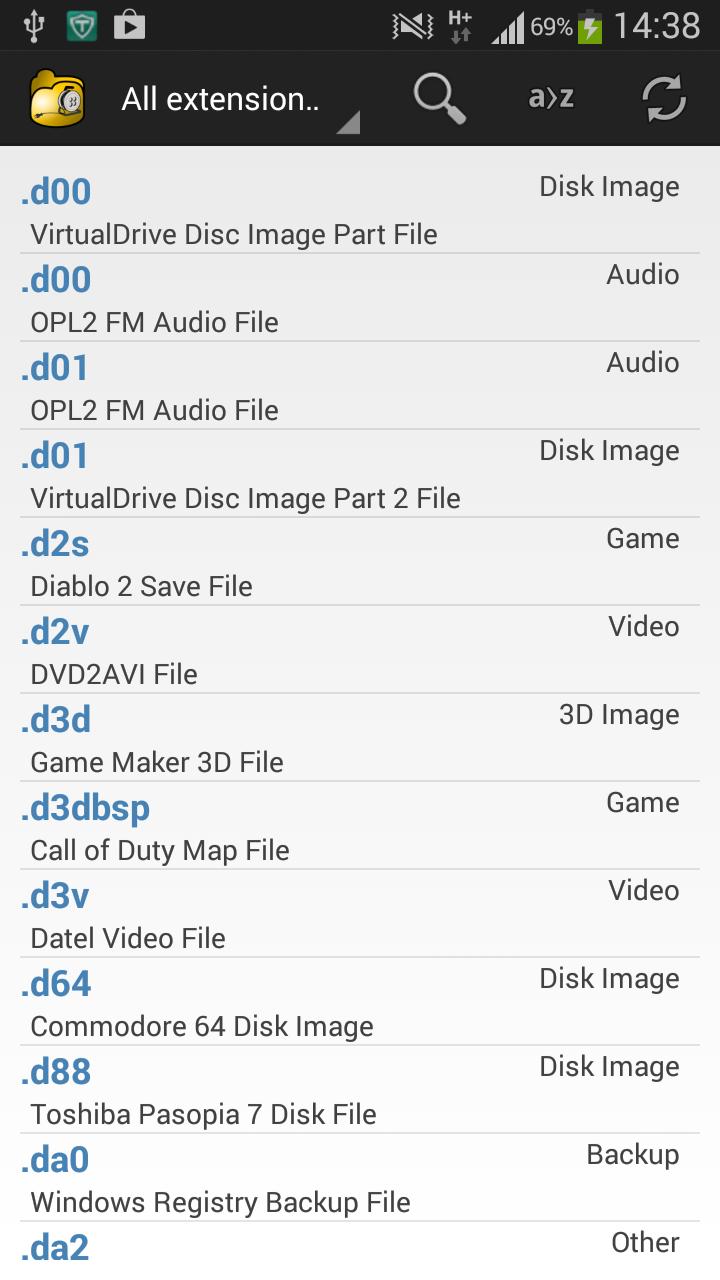Select the .d2s Diablo 2 Save File entry

click(x=360, y=561)
